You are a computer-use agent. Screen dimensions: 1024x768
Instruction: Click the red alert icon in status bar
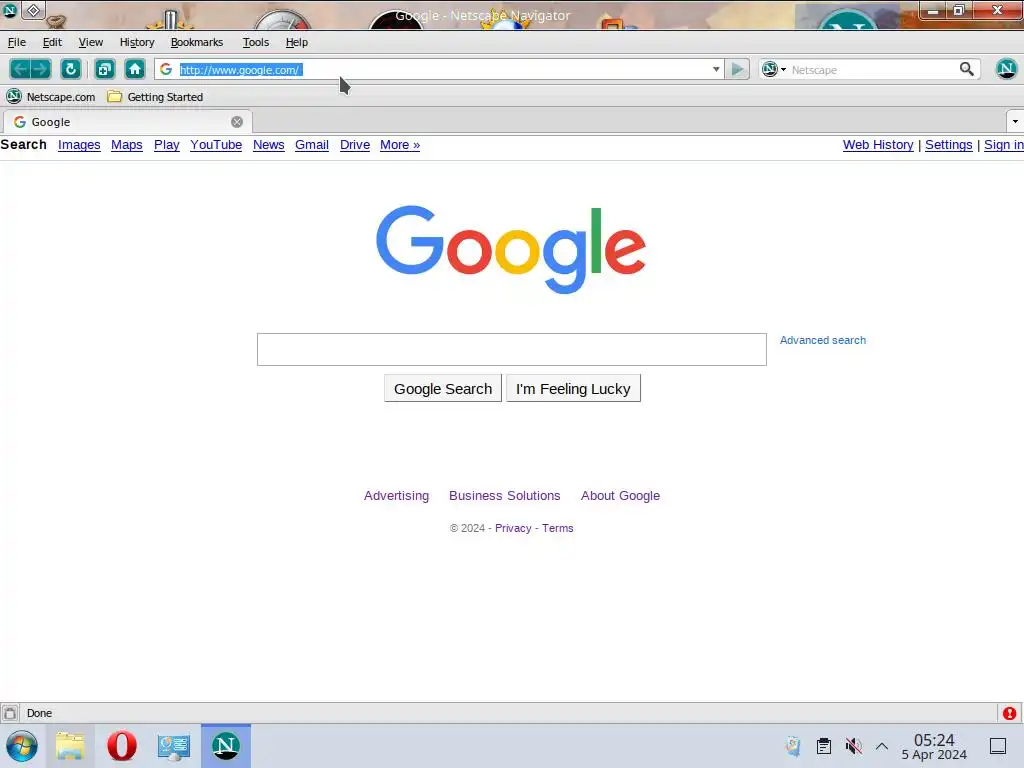coord(1010,713)
